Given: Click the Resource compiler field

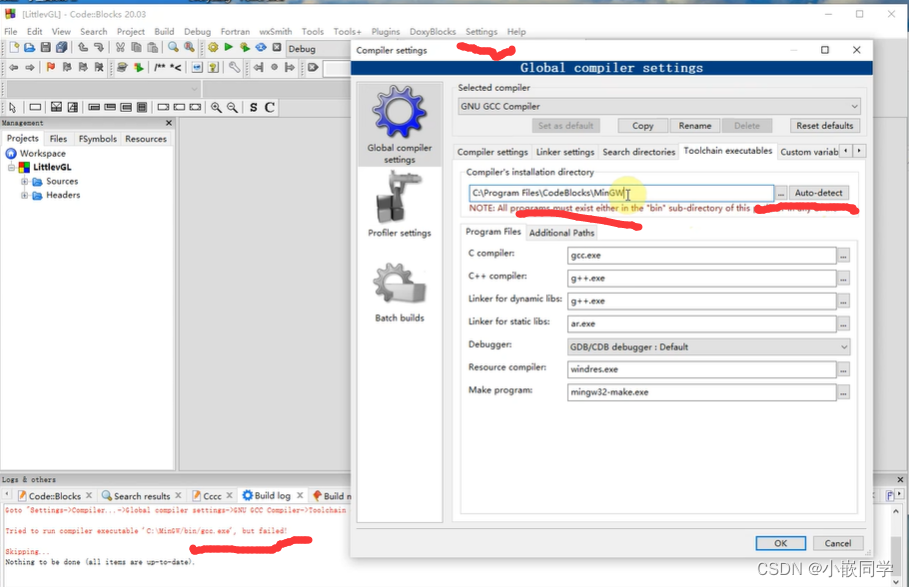Looking at the screenshot, I should [x=701, y=369].
